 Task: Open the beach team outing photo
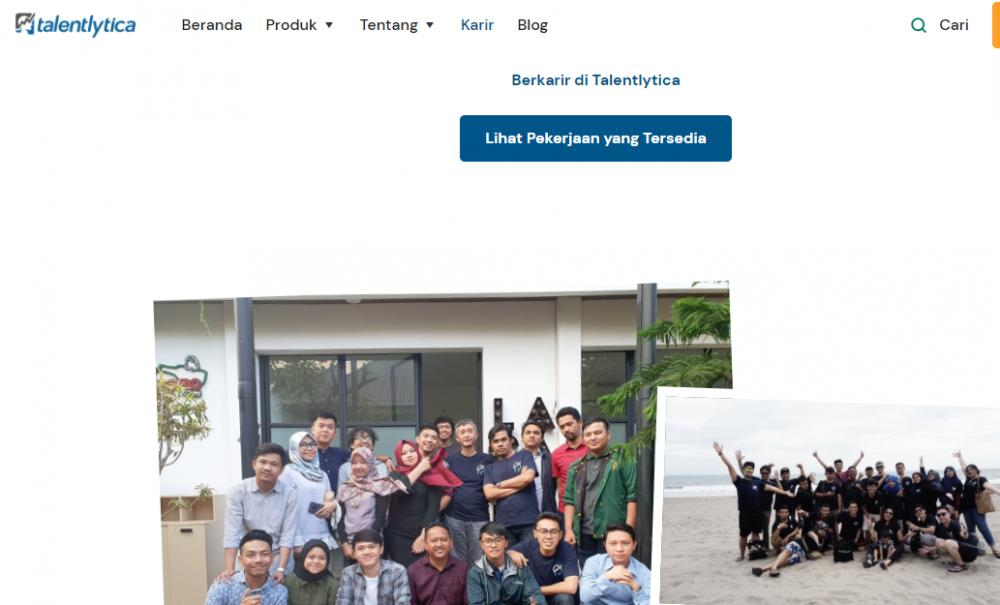tap(829, 497)
